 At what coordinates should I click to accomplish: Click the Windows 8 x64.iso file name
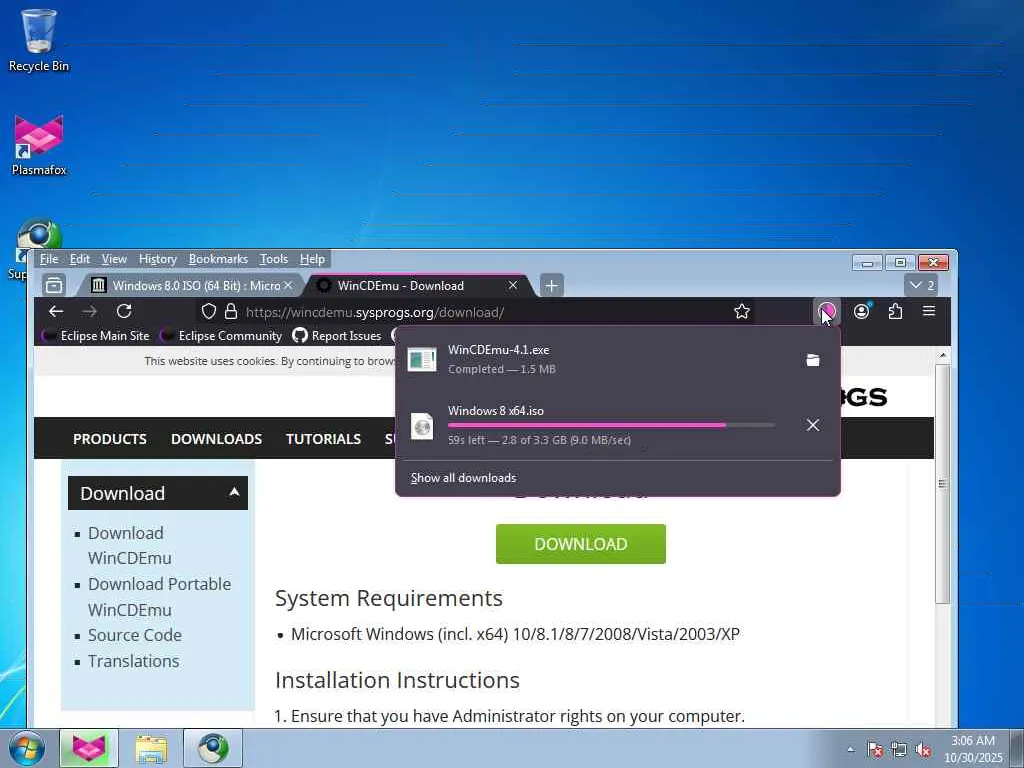[496, 411]
